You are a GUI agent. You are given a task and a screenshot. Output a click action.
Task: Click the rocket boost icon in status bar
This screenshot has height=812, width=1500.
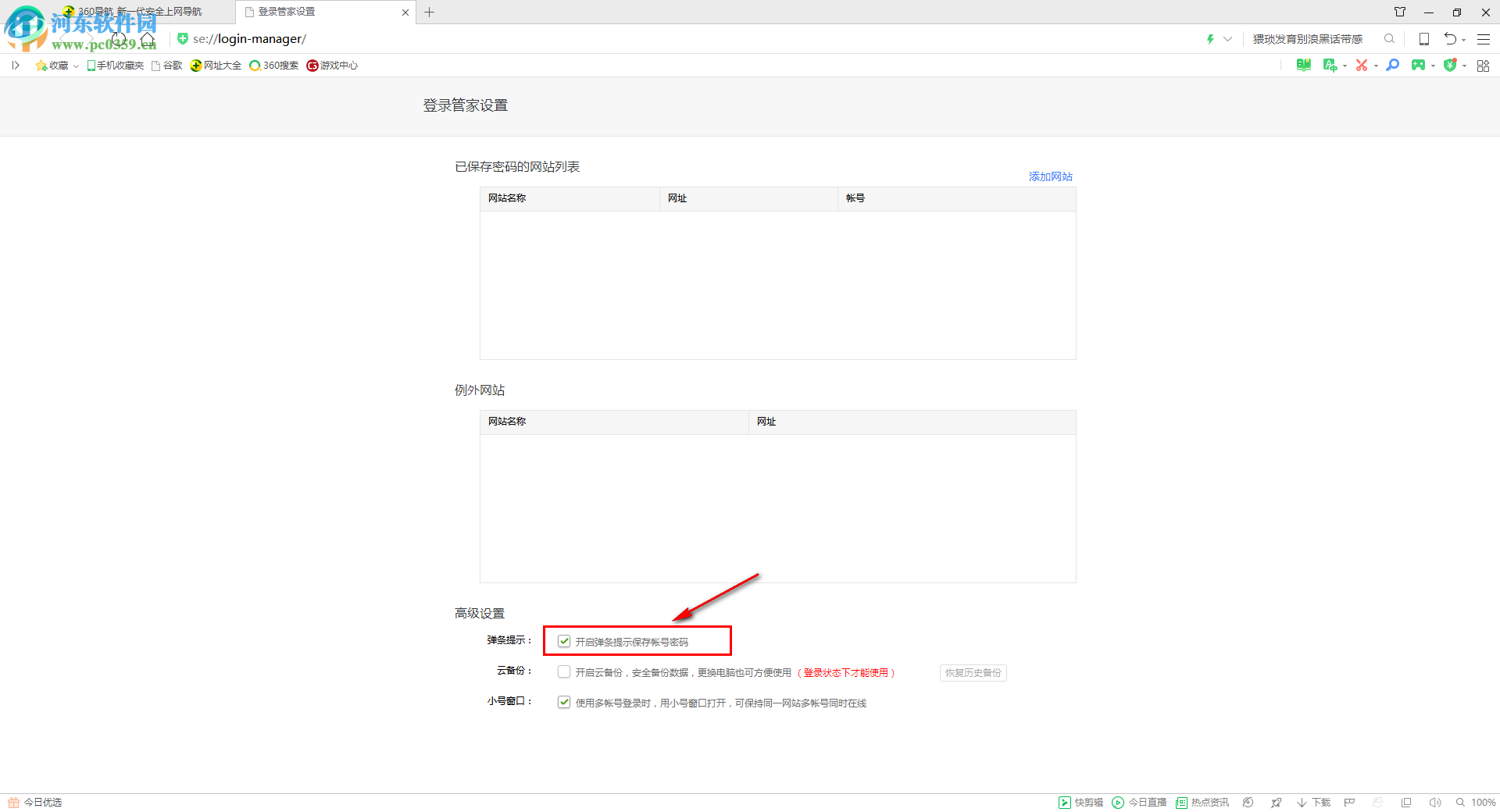[x=1276, y=803]
